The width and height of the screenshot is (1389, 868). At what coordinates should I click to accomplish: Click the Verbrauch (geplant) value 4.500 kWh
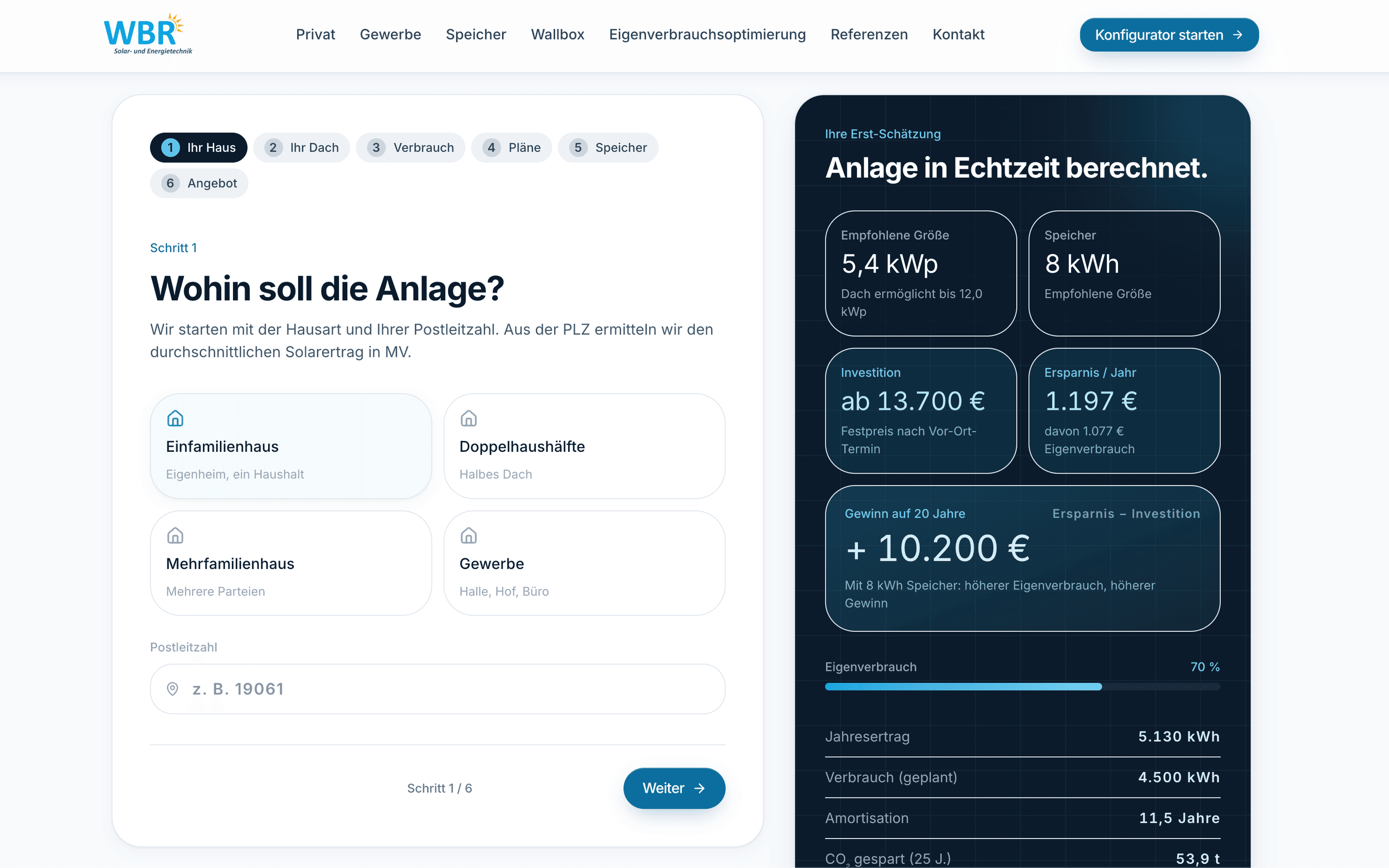[1179, 777]
